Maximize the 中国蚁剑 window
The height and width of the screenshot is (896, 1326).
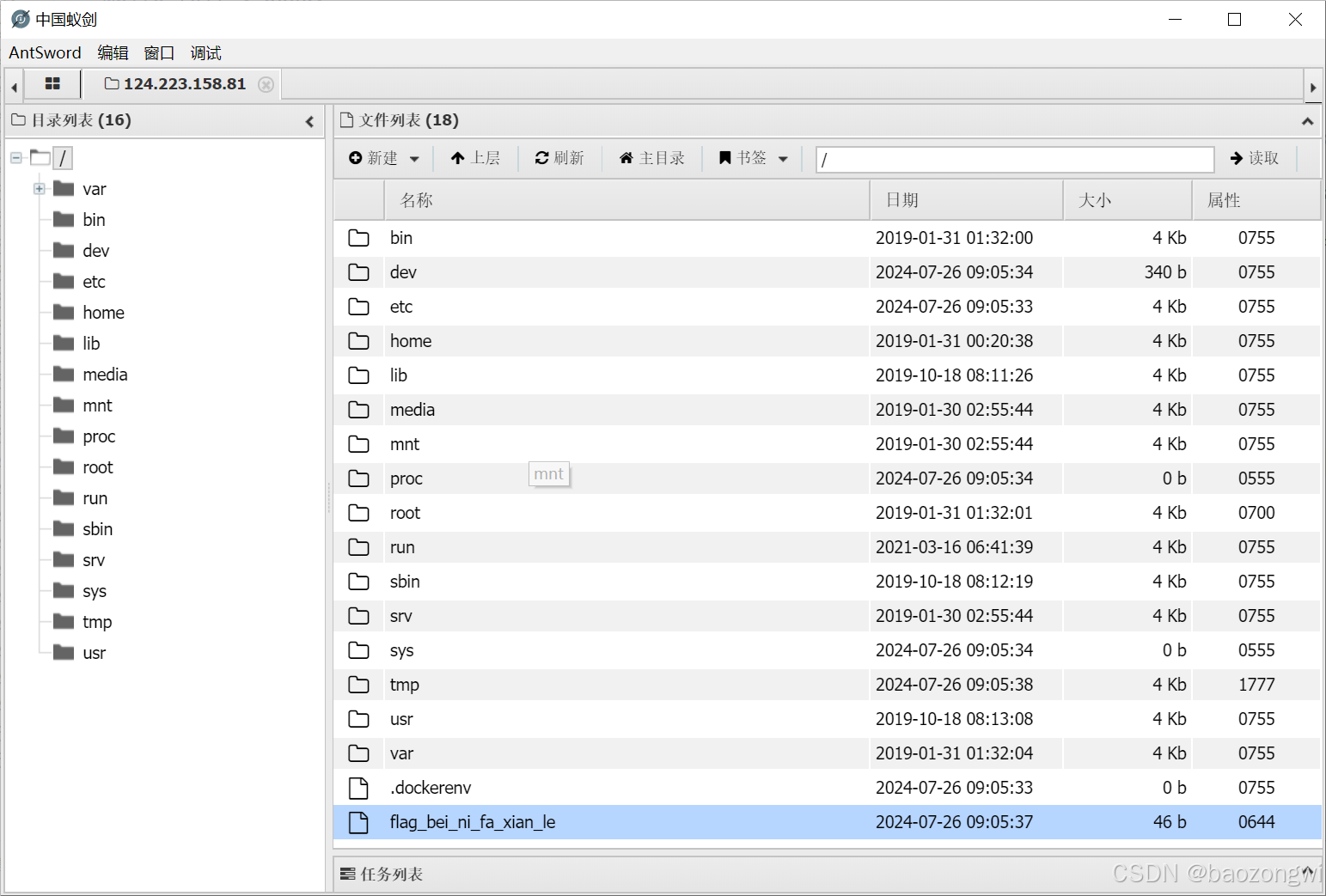[1234, 19]
